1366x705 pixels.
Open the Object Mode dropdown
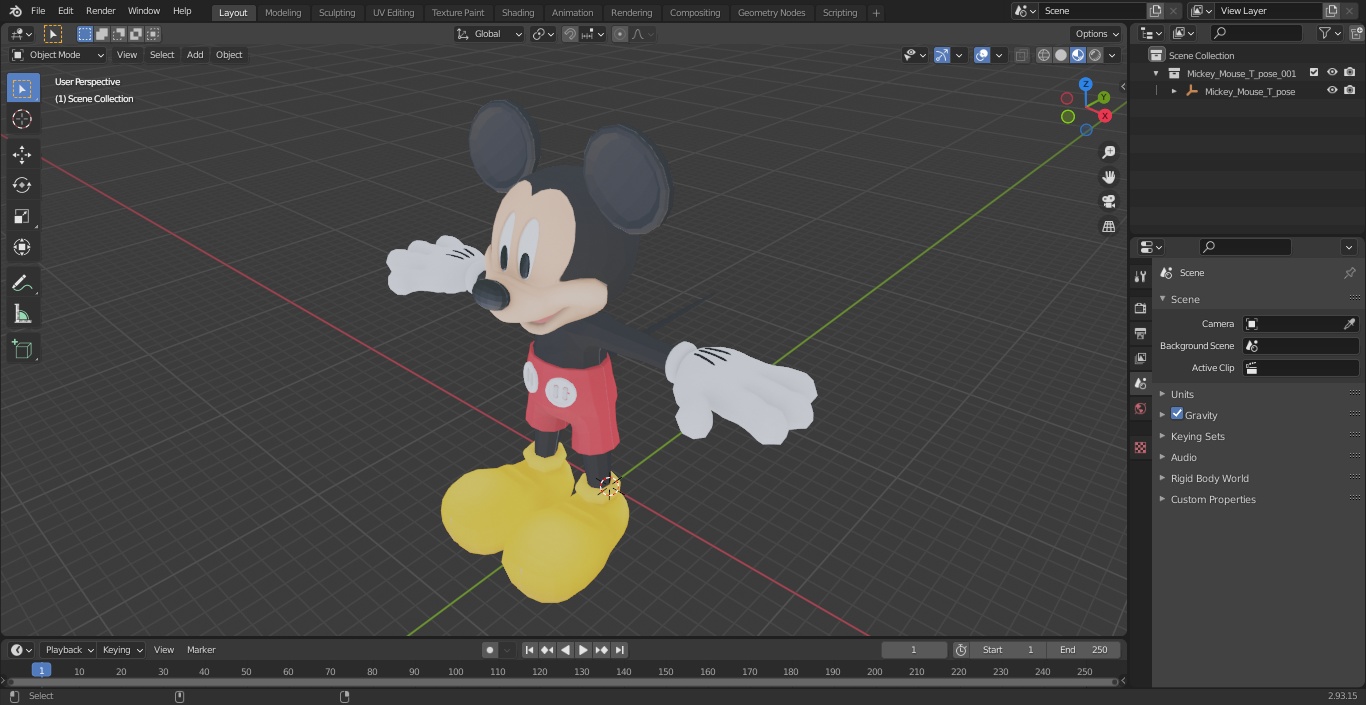[x=58, y=55]
